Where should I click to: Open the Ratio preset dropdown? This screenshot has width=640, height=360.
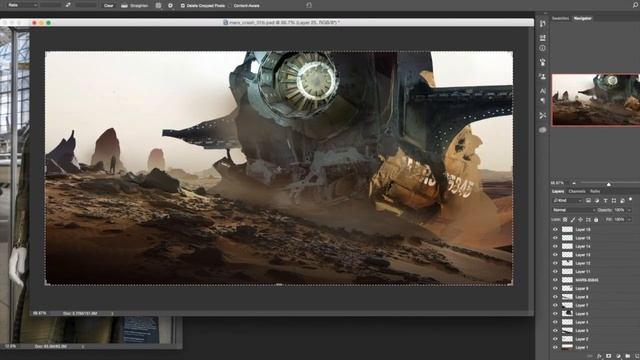22,5
